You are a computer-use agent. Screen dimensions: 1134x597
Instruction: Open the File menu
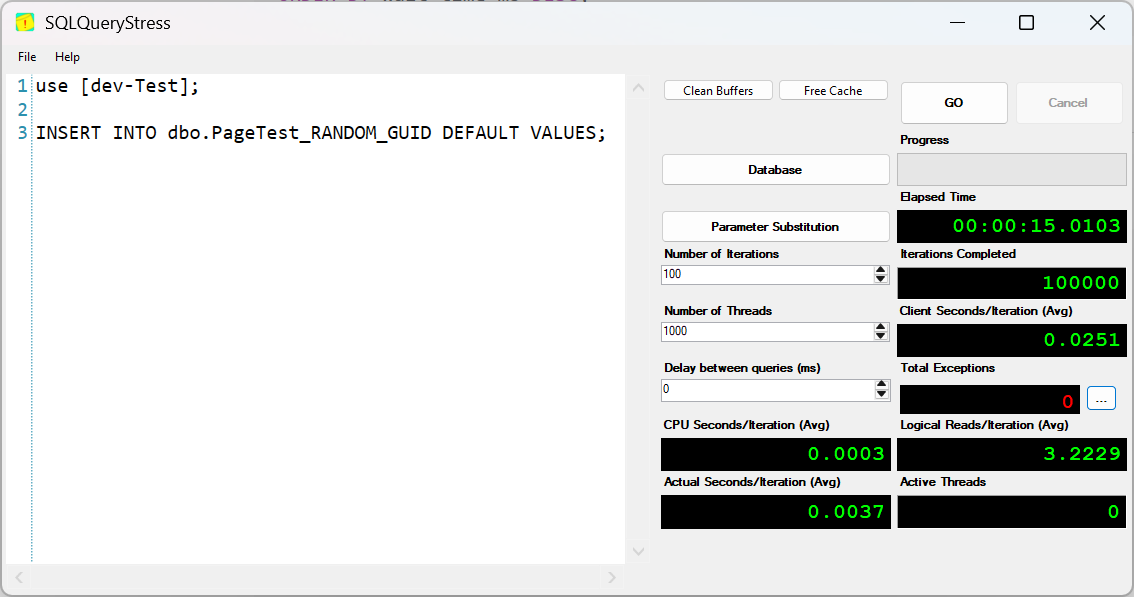point(26,57)
